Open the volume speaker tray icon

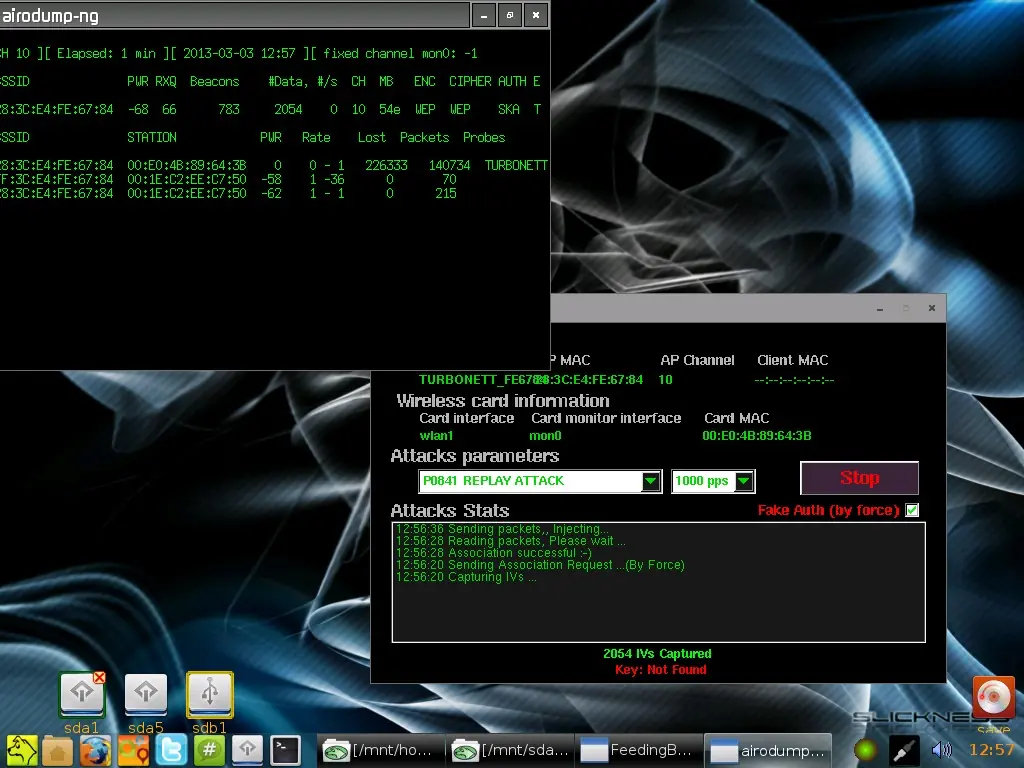click(942, 750)
